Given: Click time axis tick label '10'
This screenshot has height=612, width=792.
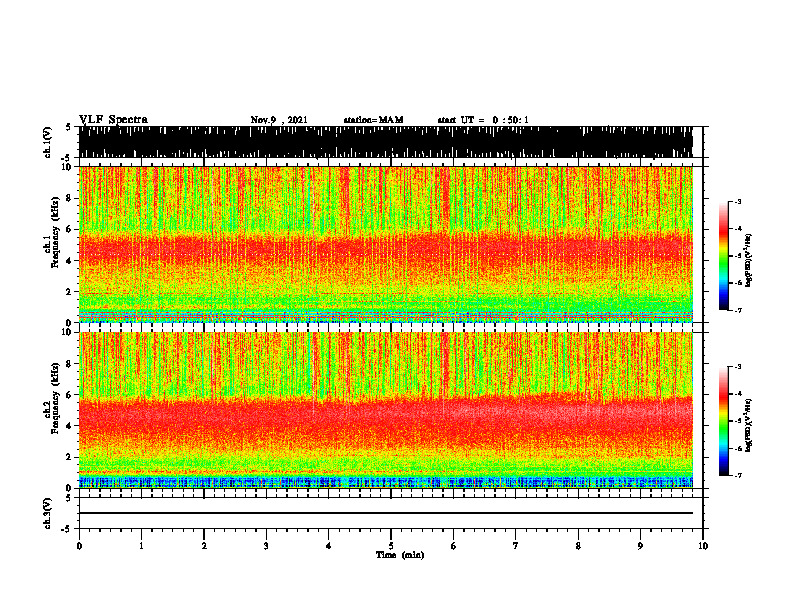Looking at the screenshot, I should pyautogui.click(x=703, y=546).
